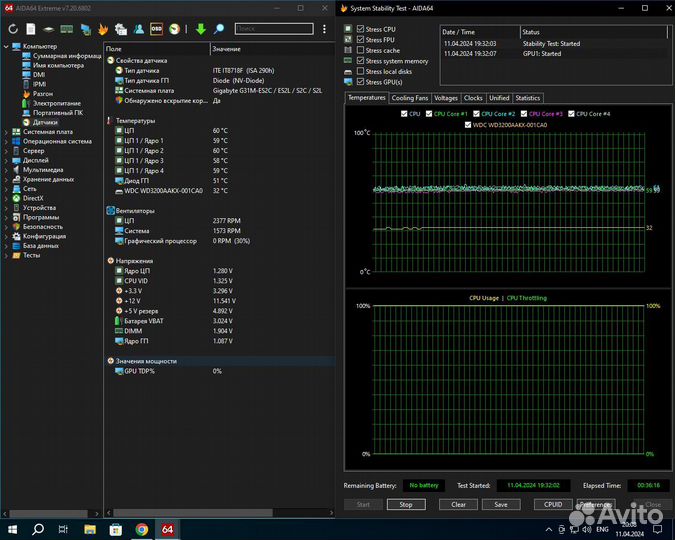Open Task View on the taskbar

coord(63,529)
